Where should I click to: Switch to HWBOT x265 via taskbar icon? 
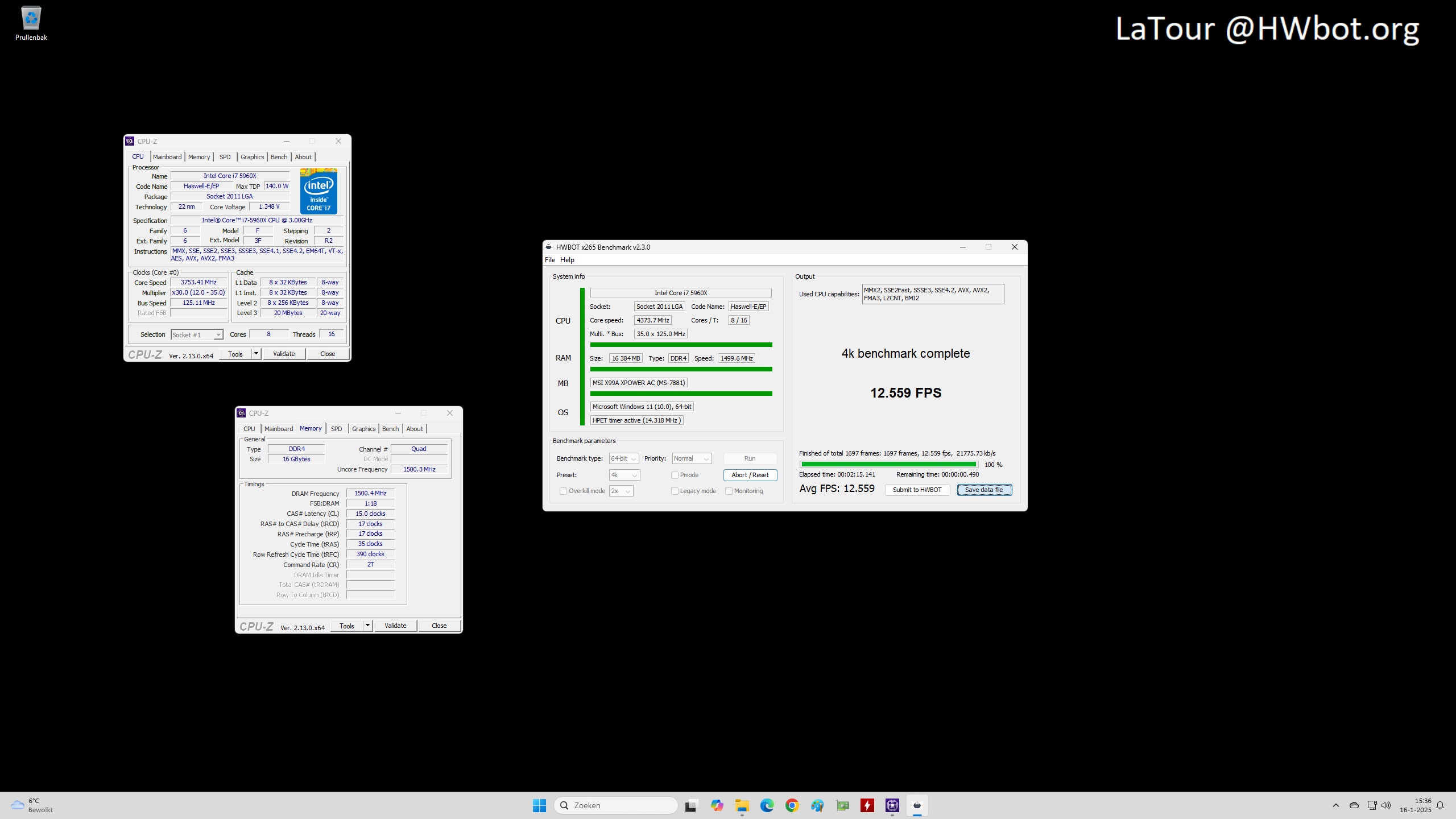click(917, 805)
